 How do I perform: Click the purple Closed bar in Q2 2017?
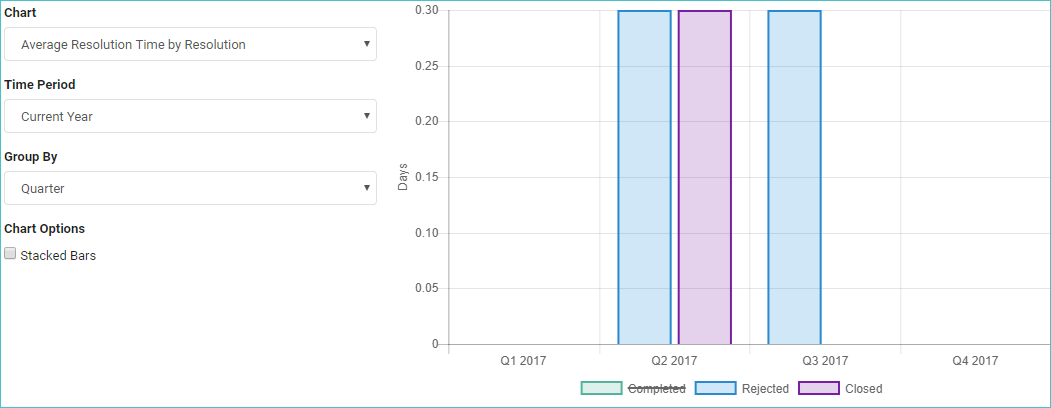tap(704, 178)
